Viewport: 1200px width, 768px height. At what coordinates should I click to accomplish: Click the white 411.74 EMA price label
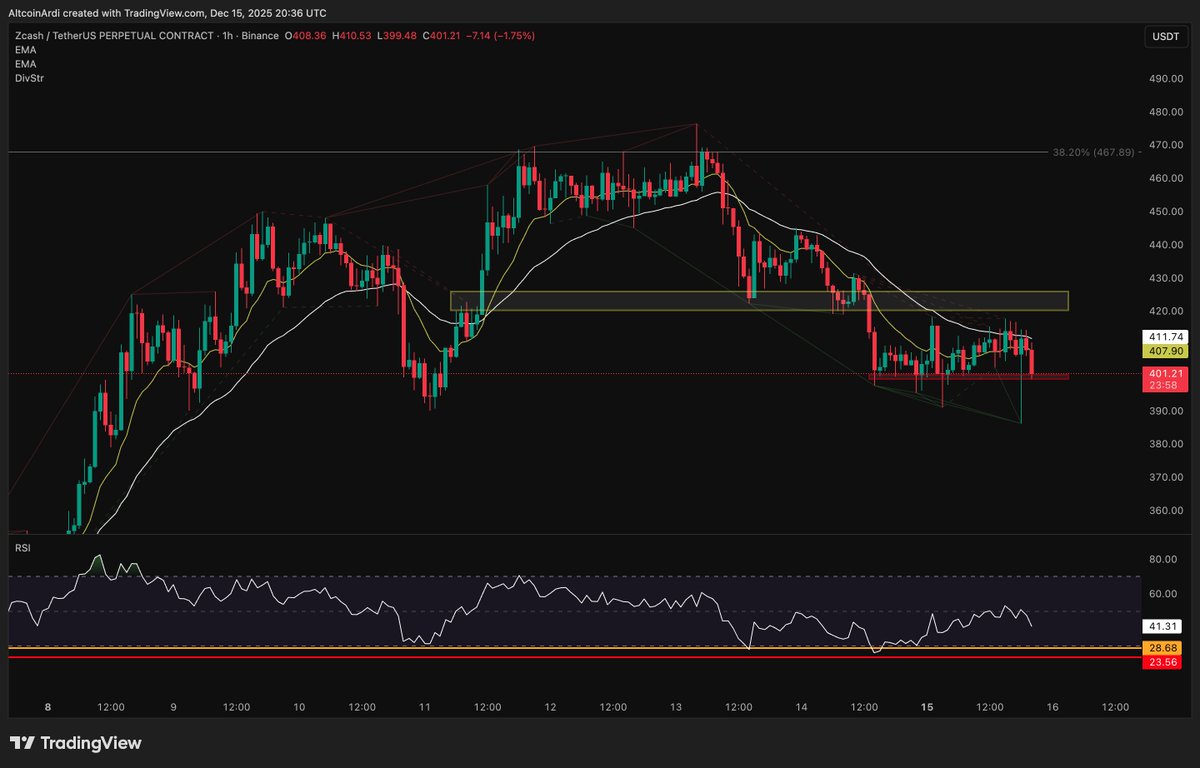pyautogui.click(x=1164, y=337)
